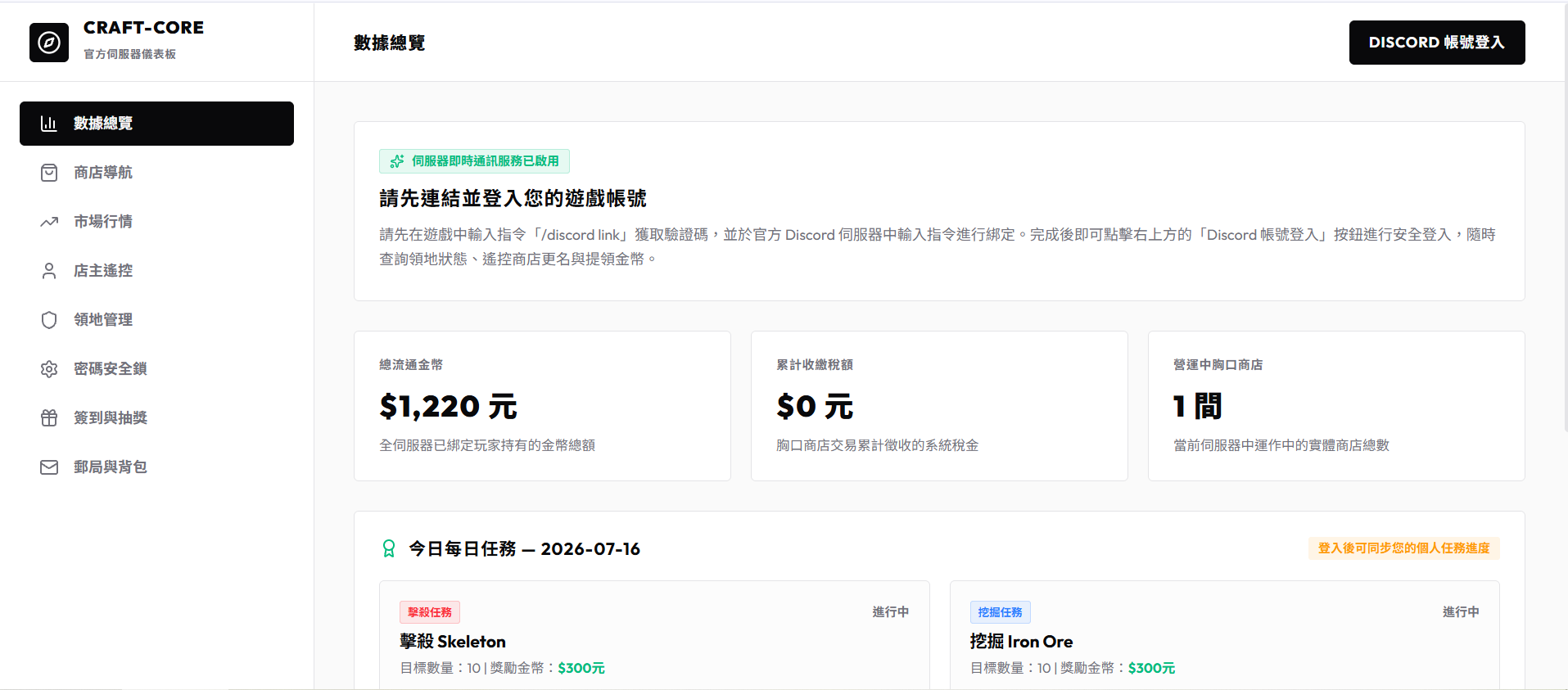Image resolution: width=1568 pixels, height=690 pixels.
Task: Click 進行中 status on the Skeleton task
Action: click(890, 612)
